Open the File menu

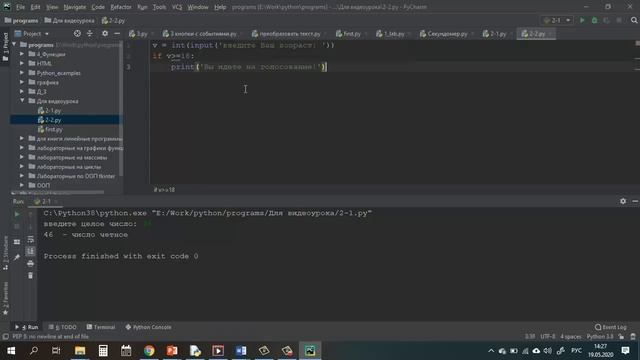(x=20, y=7)
